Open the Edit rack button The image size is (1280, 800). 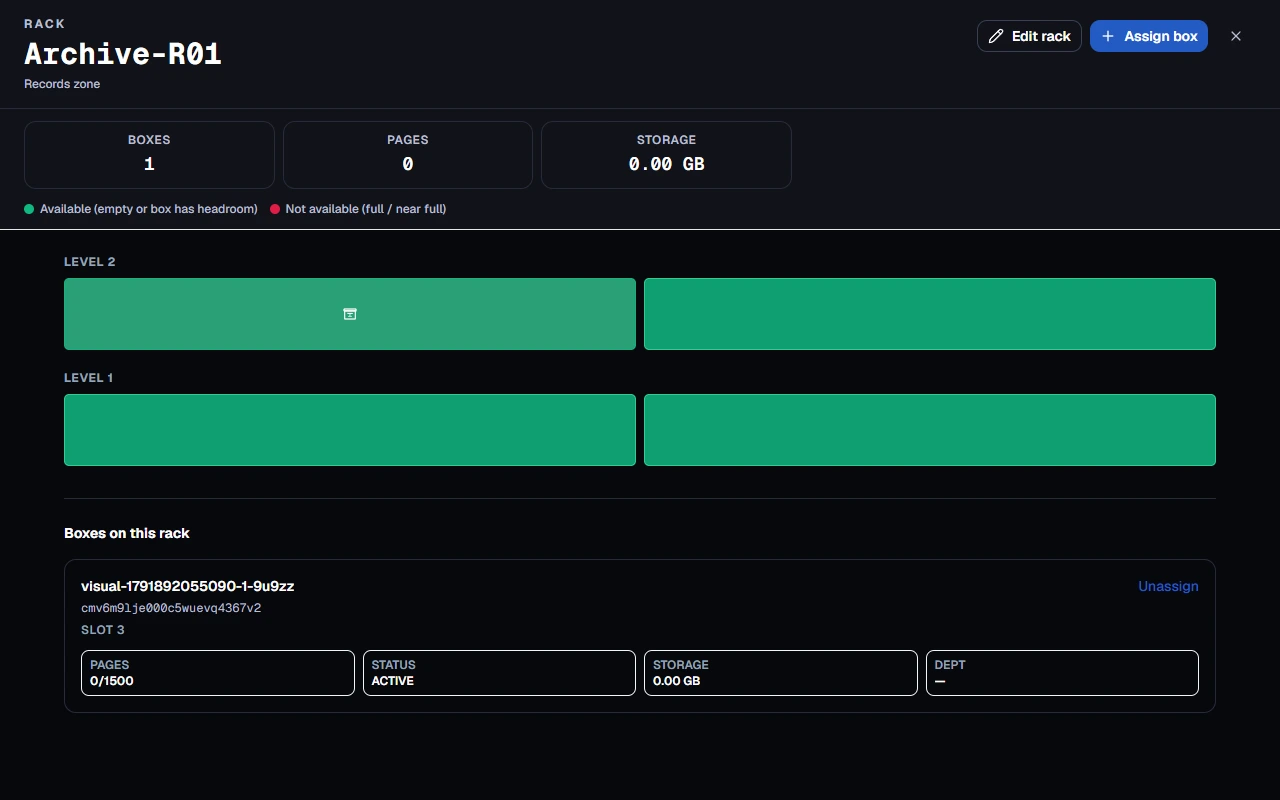pyautogui.click(x=1029, y=36)
